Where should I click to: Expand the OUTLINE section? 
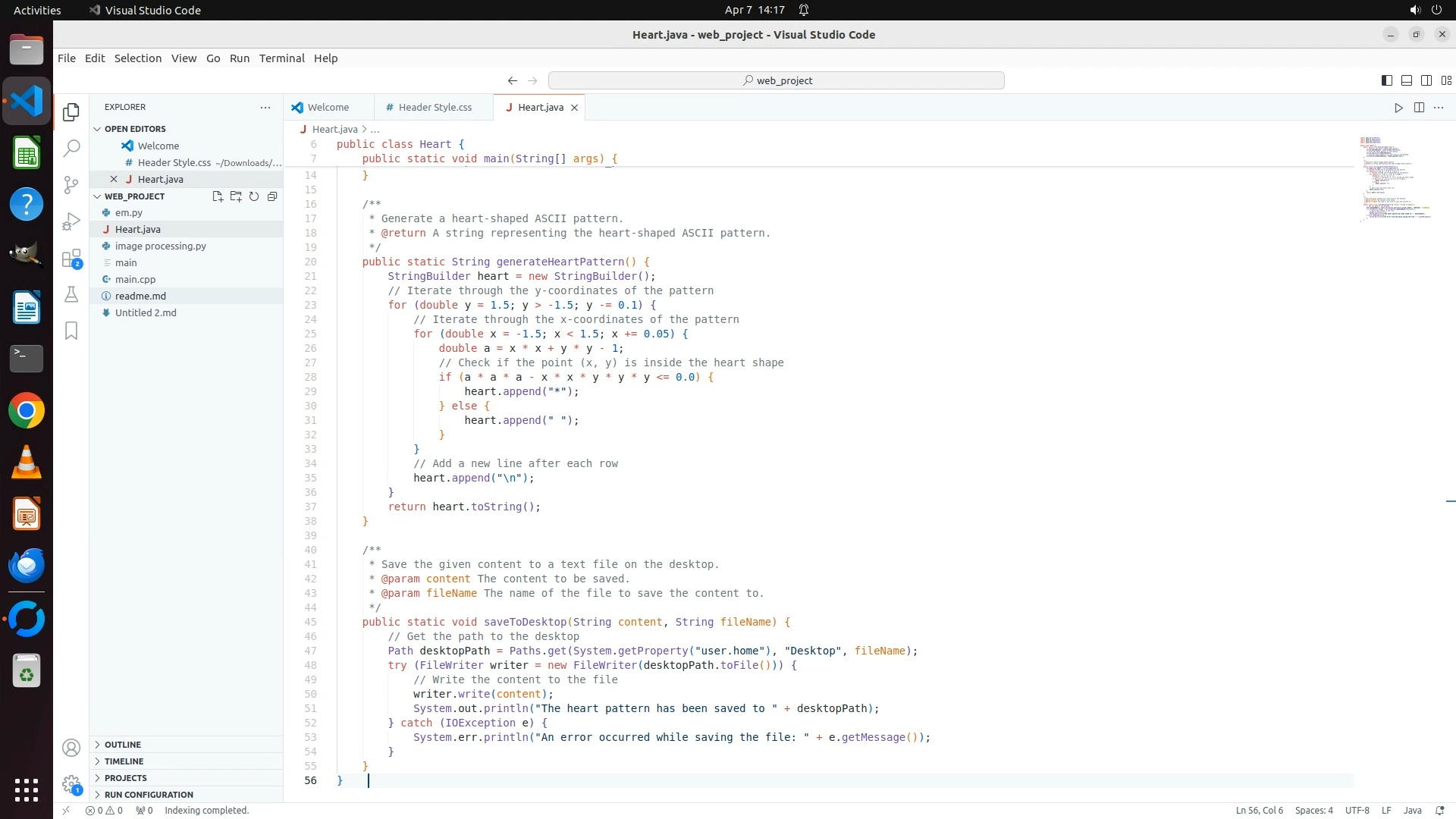coord(123,745)
